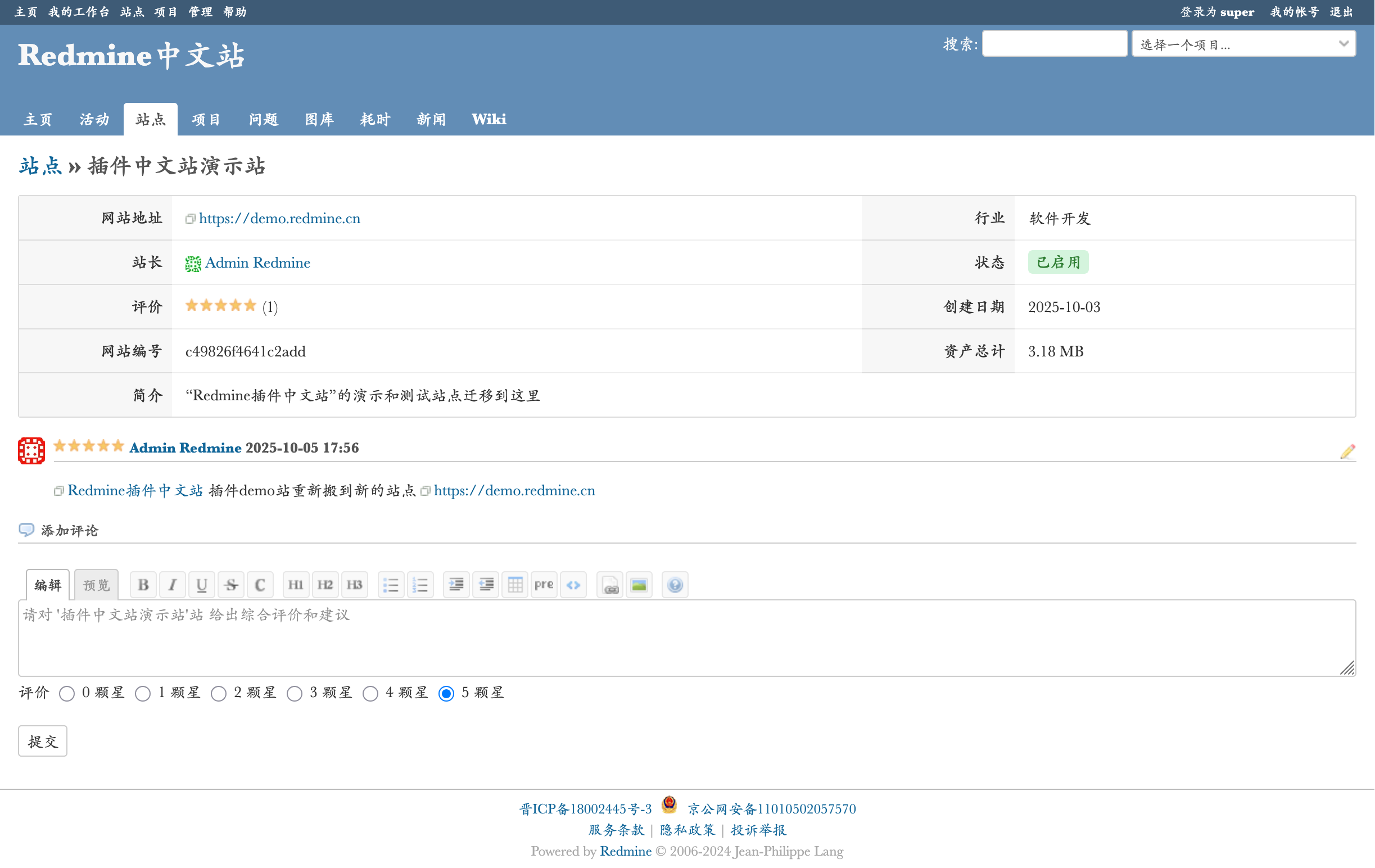The width and height of the screenshot is (1375, 868).
Task: Click the 搜索 search input field
Action: (x=1054, y=44)
